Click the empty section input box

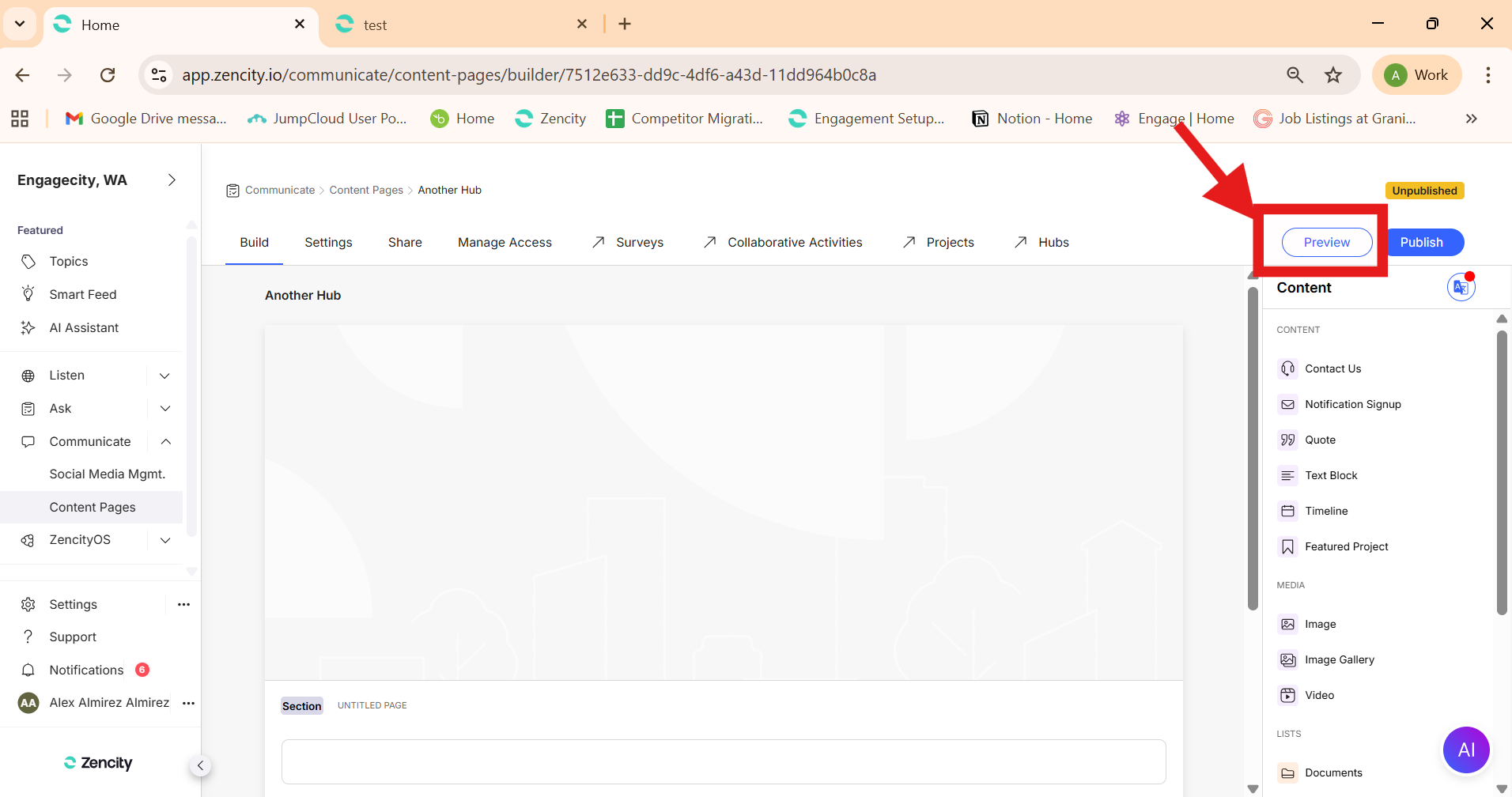pos(723,761)
